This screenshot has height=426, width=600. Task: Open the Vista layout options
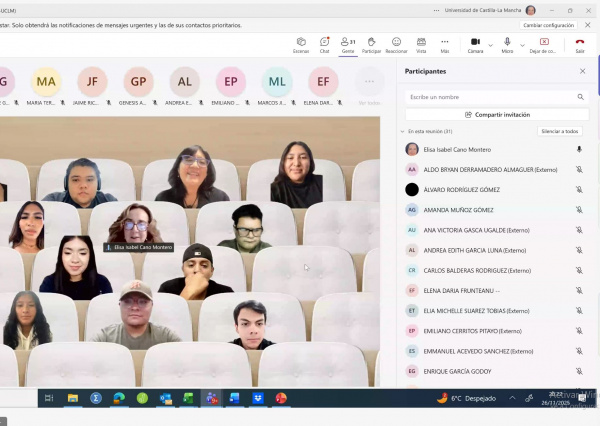tap(421, 42)
